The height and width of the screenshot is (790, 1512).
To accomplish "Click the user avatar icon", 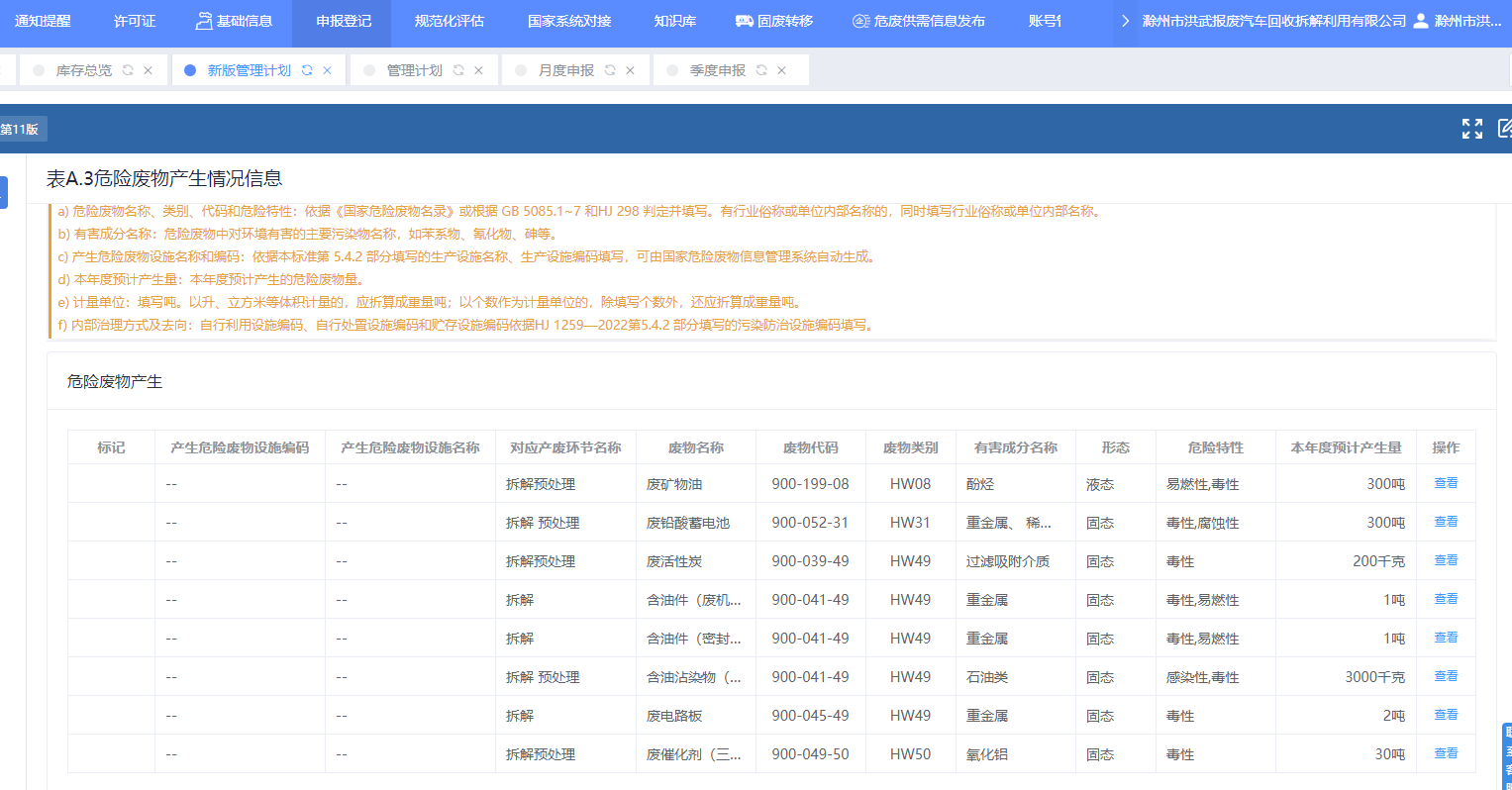I will point(1420,21).
